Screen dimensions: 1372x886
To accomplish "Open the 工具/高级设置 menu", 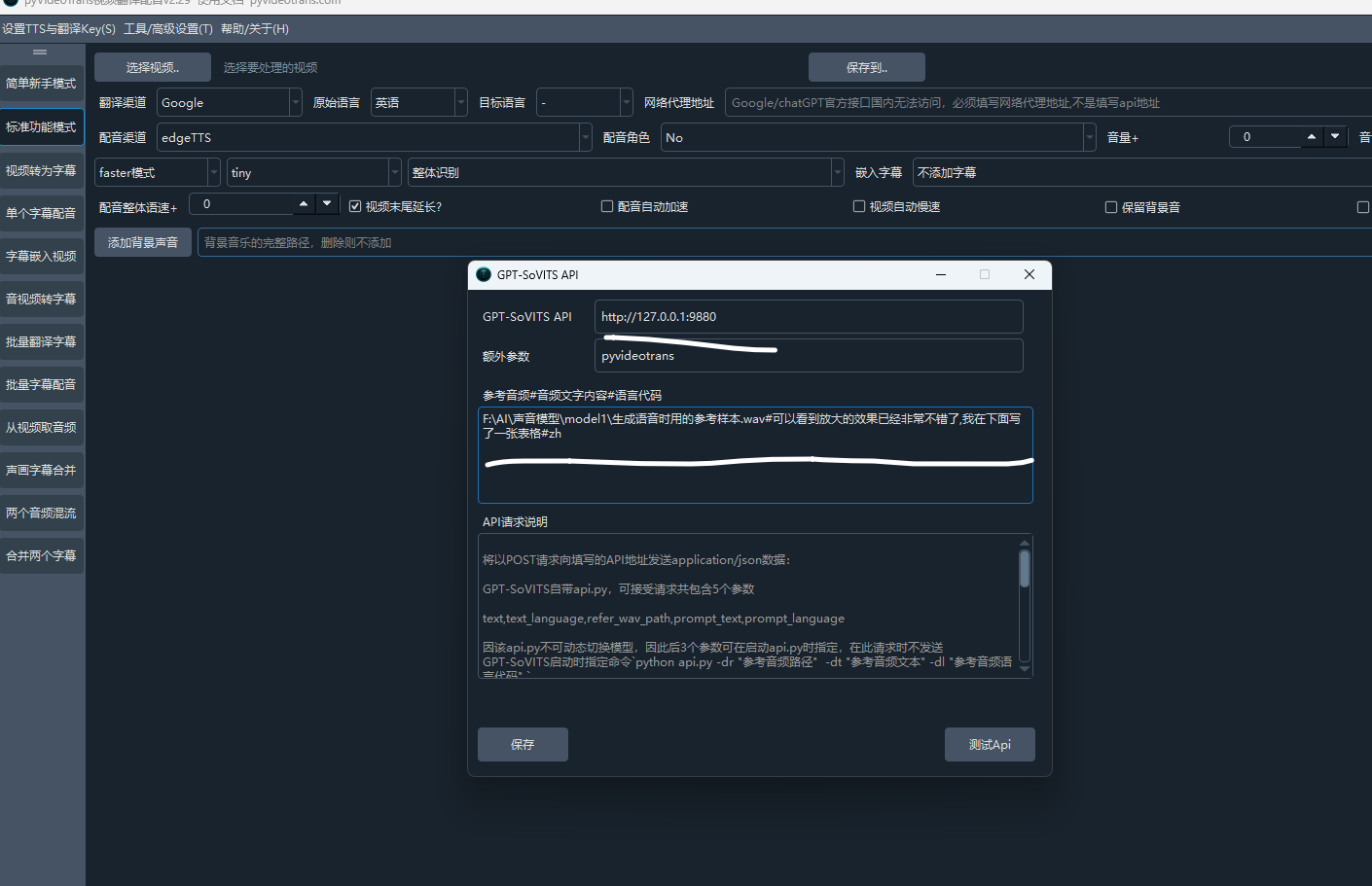I will [x=167, y=29].
